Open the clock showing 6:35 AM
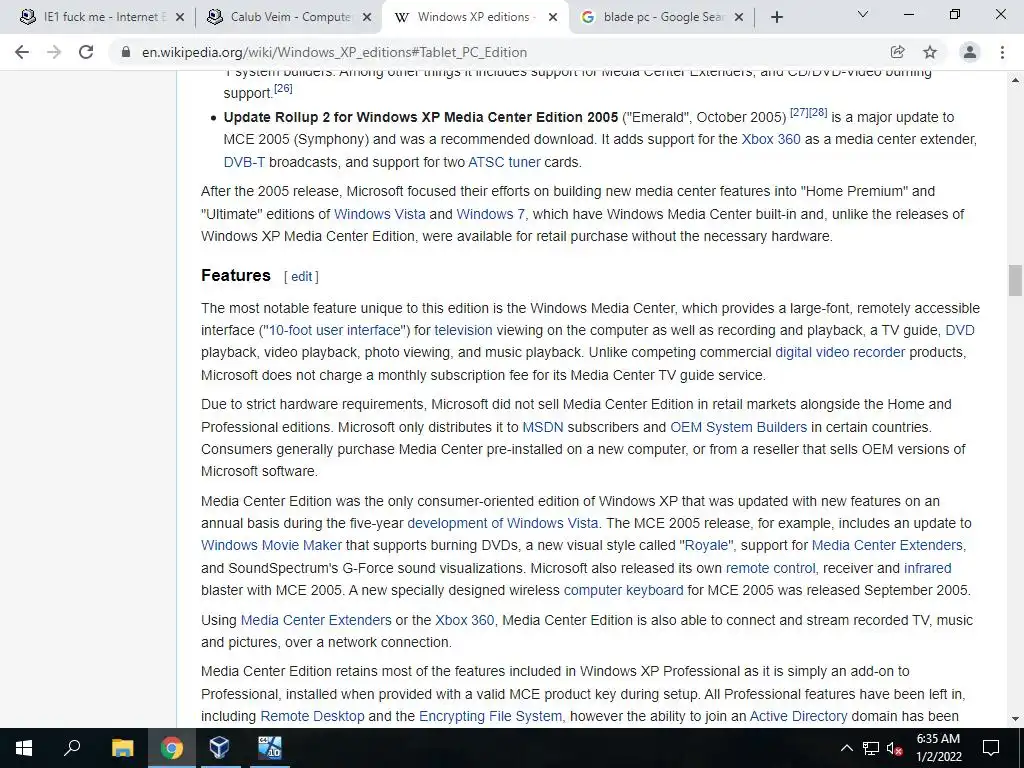The height and width of the screenshot is (768, 1024). pyautogui.click(x=938, y=748)
